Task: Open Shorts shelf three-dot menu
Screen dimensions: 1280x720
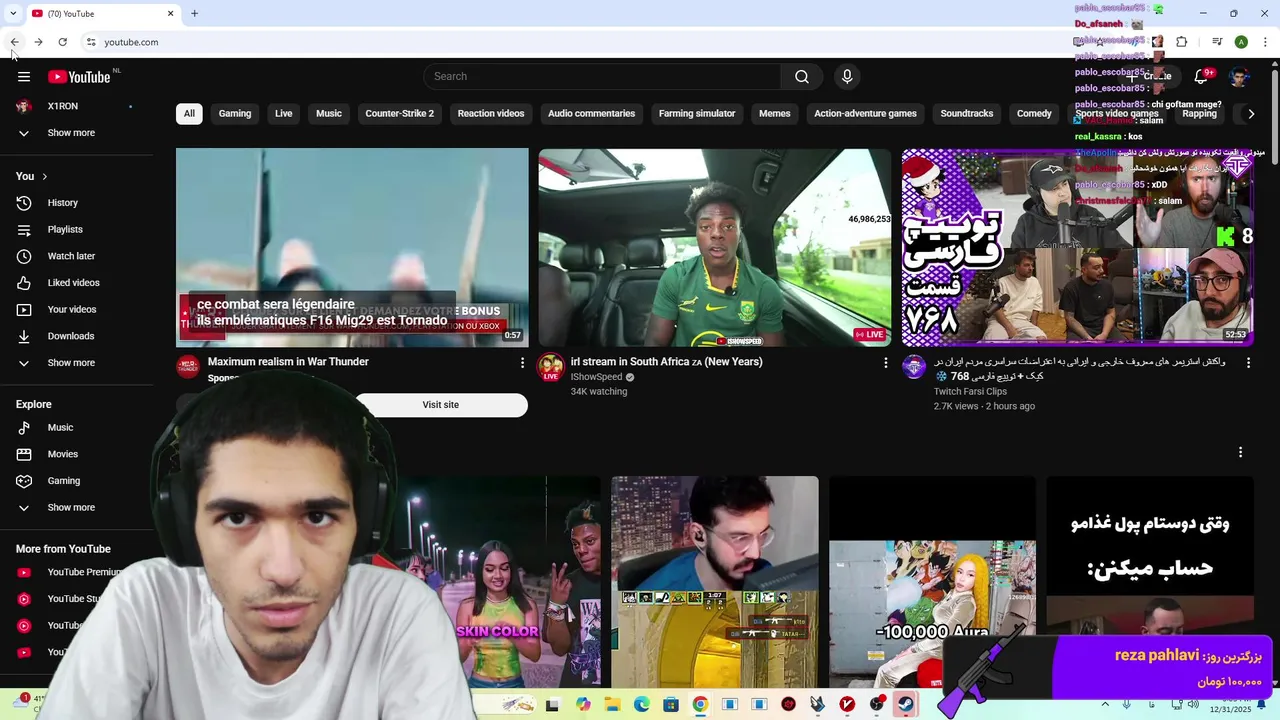Action: (1240, 452)
